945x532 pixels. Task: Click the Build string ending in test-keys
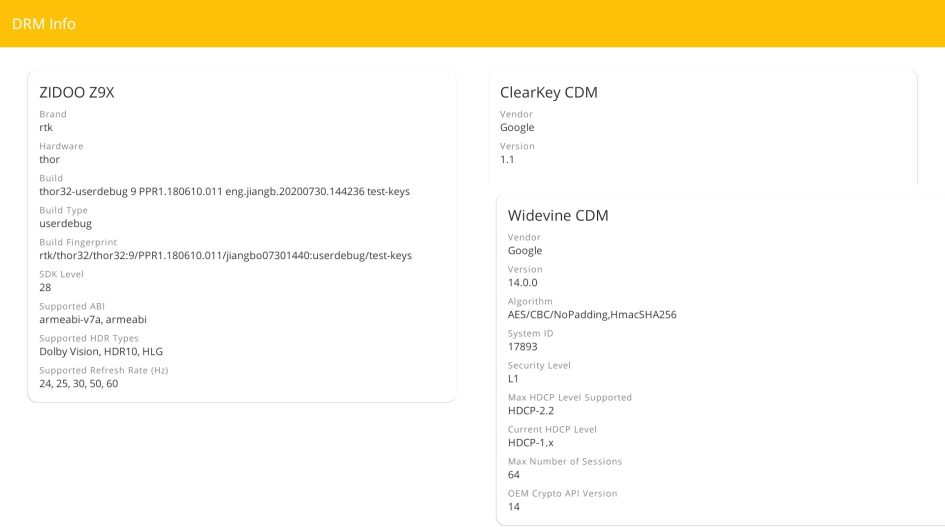(224, 192)
